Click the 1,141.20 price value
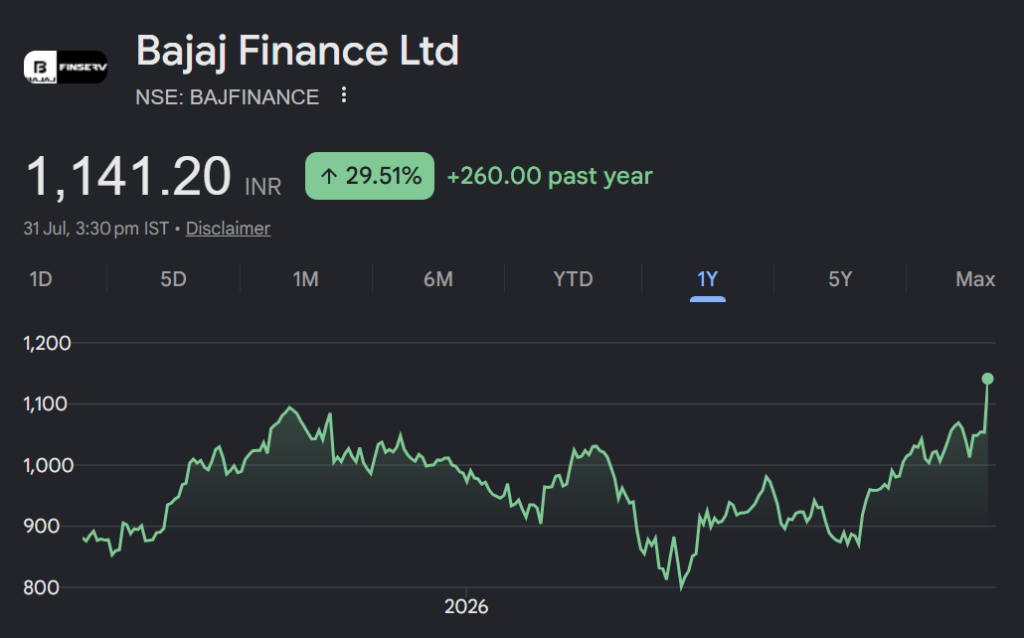This screenshot has width=1024, height=638. [128, 176]
